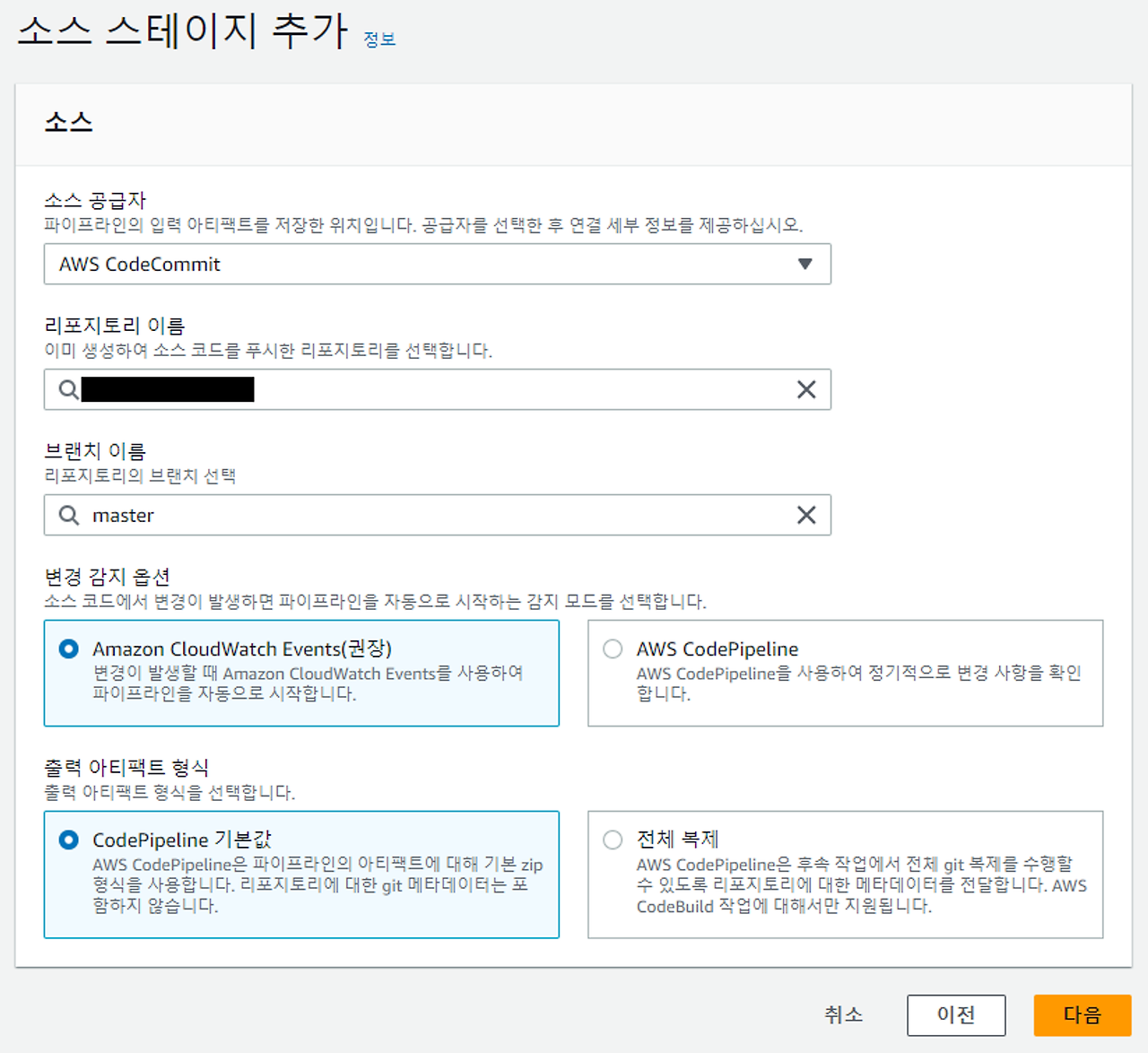Click the 전체 복제 option card
The width and height of the screenshot is (1148, 1053).
845,875
